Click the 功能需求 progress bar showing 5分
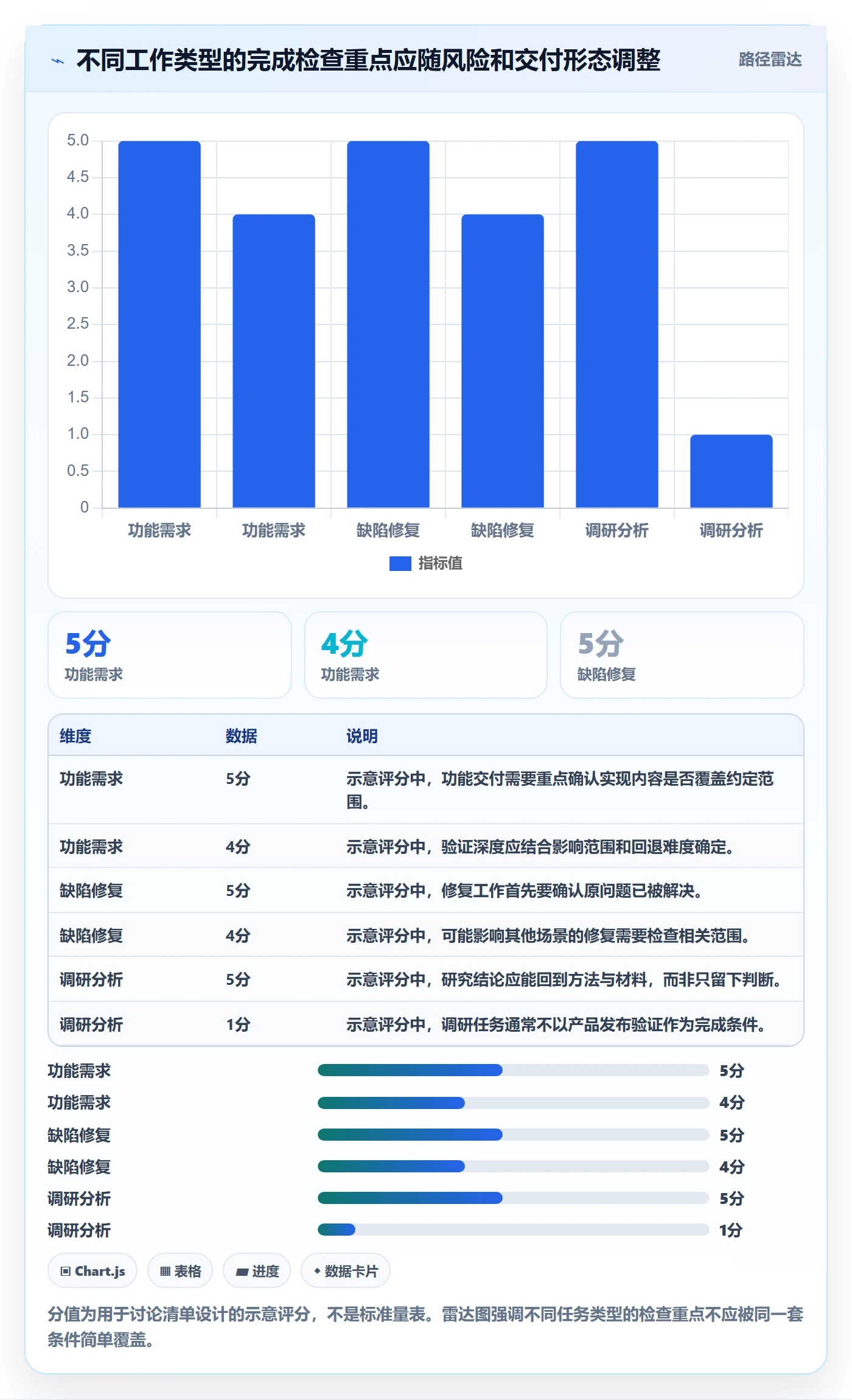 click(x=514, y=1070)
